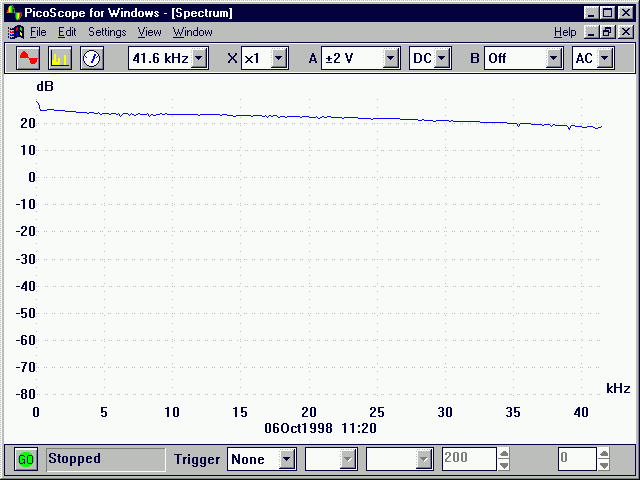Click the trigger delay field showing 0
640x480 pixels.
(577, 459)
